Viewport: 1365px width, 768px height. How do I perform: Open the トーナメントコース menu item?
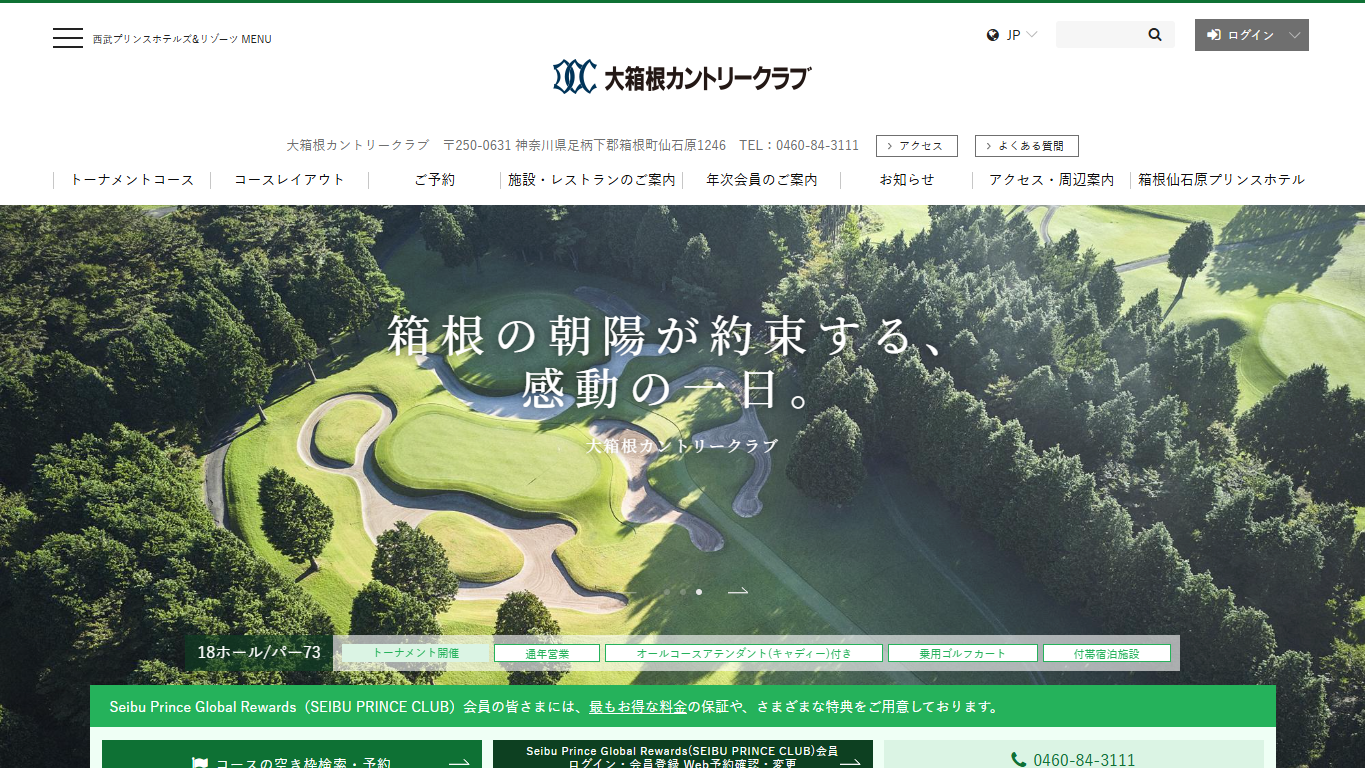point(132,180)
